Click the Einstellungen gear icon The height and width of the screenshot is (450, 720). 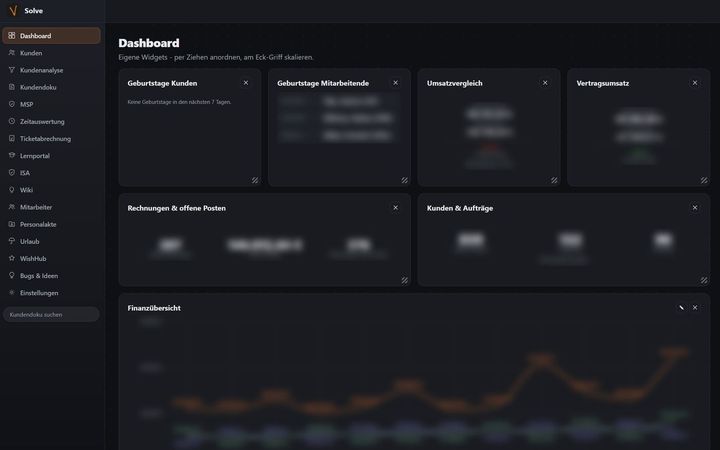point(12,292)
